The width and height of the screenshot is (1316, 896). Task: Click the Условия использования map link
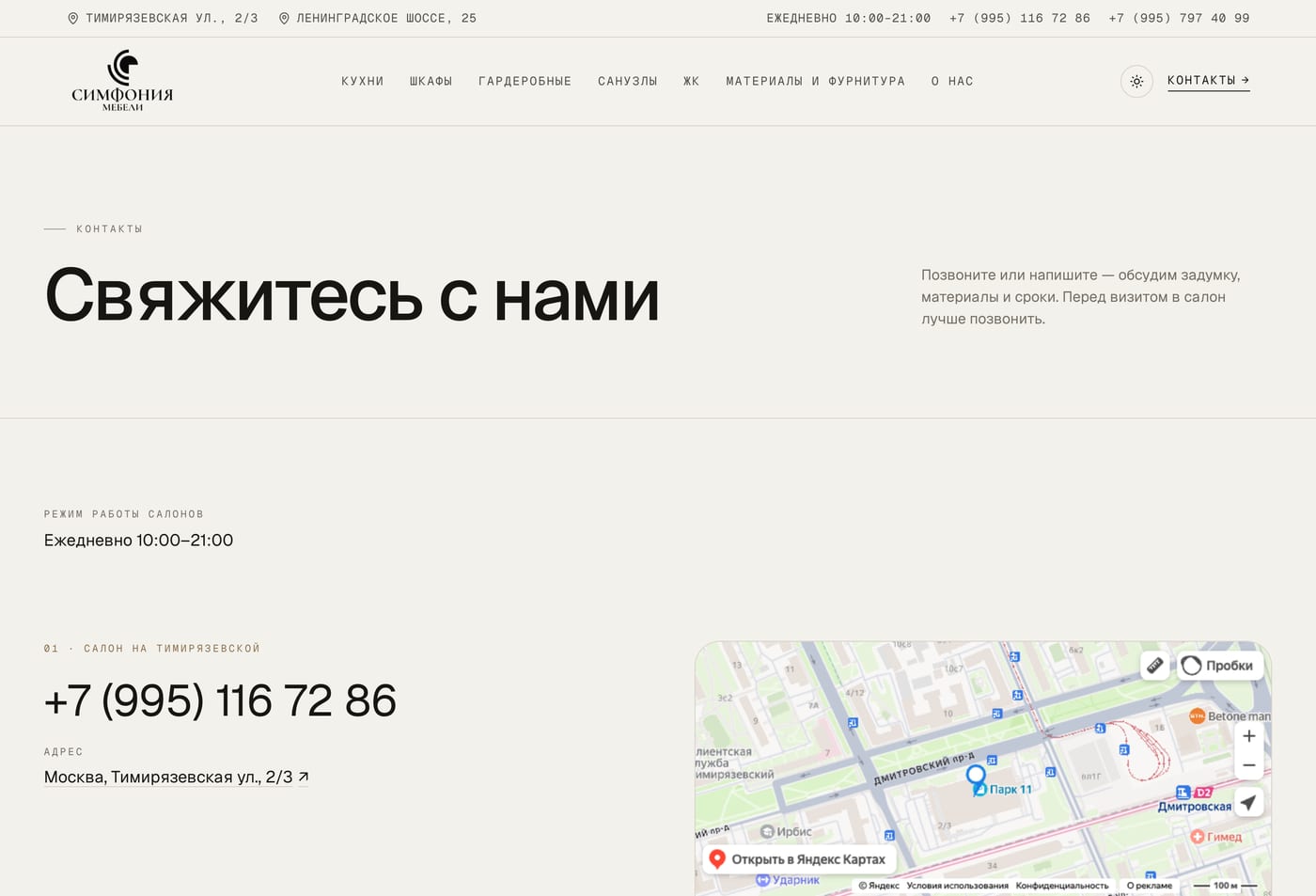coord(957,886)
